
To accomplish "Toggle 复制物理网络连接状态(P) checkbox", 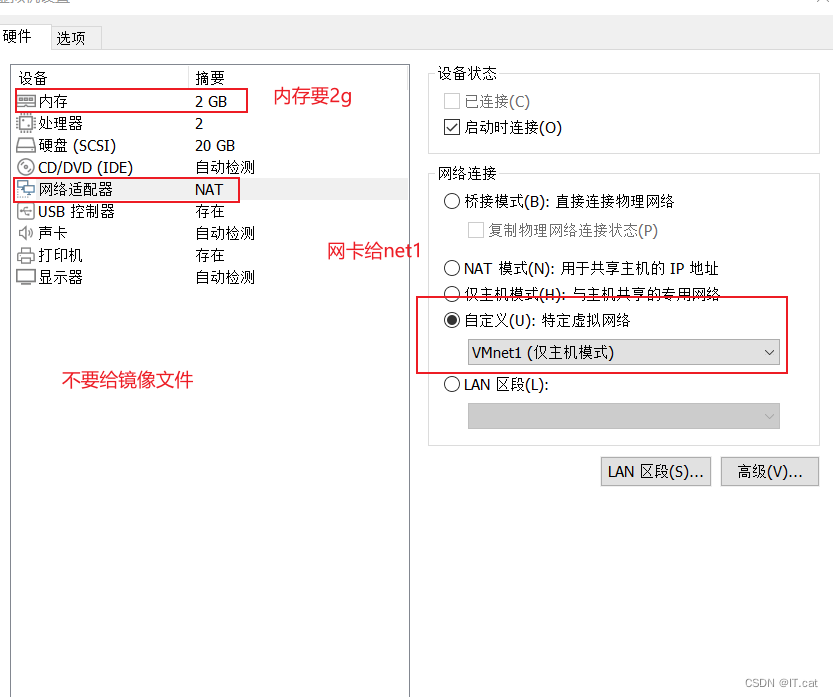I will point(475,231).
